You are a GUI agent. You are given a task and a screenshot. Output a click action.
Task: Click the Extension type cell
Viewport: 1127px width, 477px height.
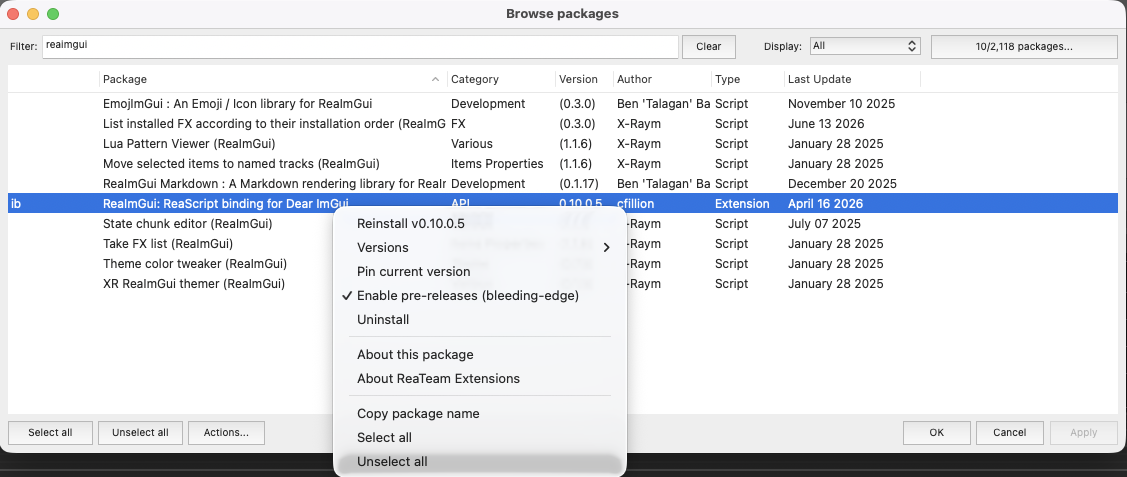point(742,204)
